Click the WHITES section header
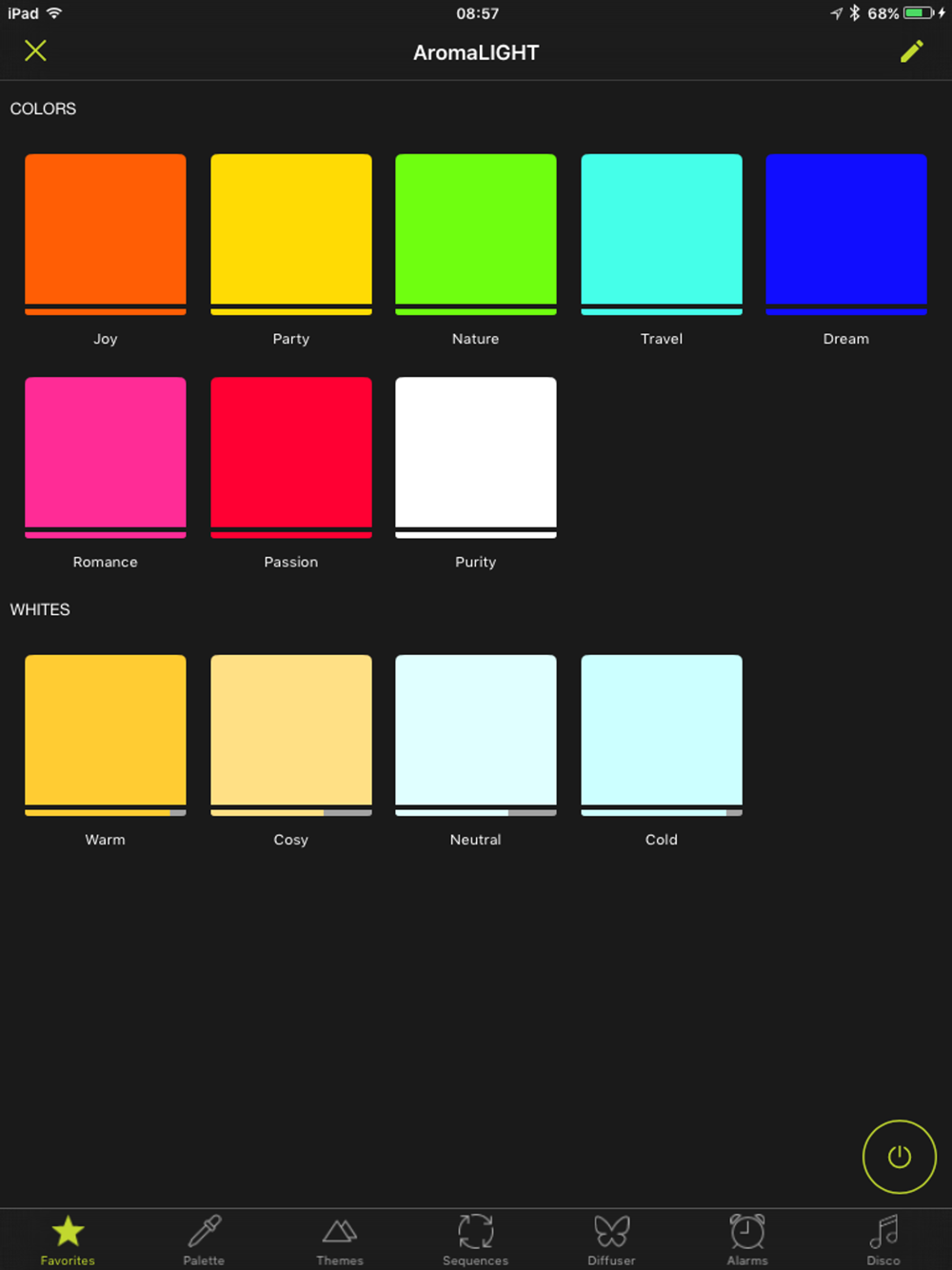 (x=40, y=609)
